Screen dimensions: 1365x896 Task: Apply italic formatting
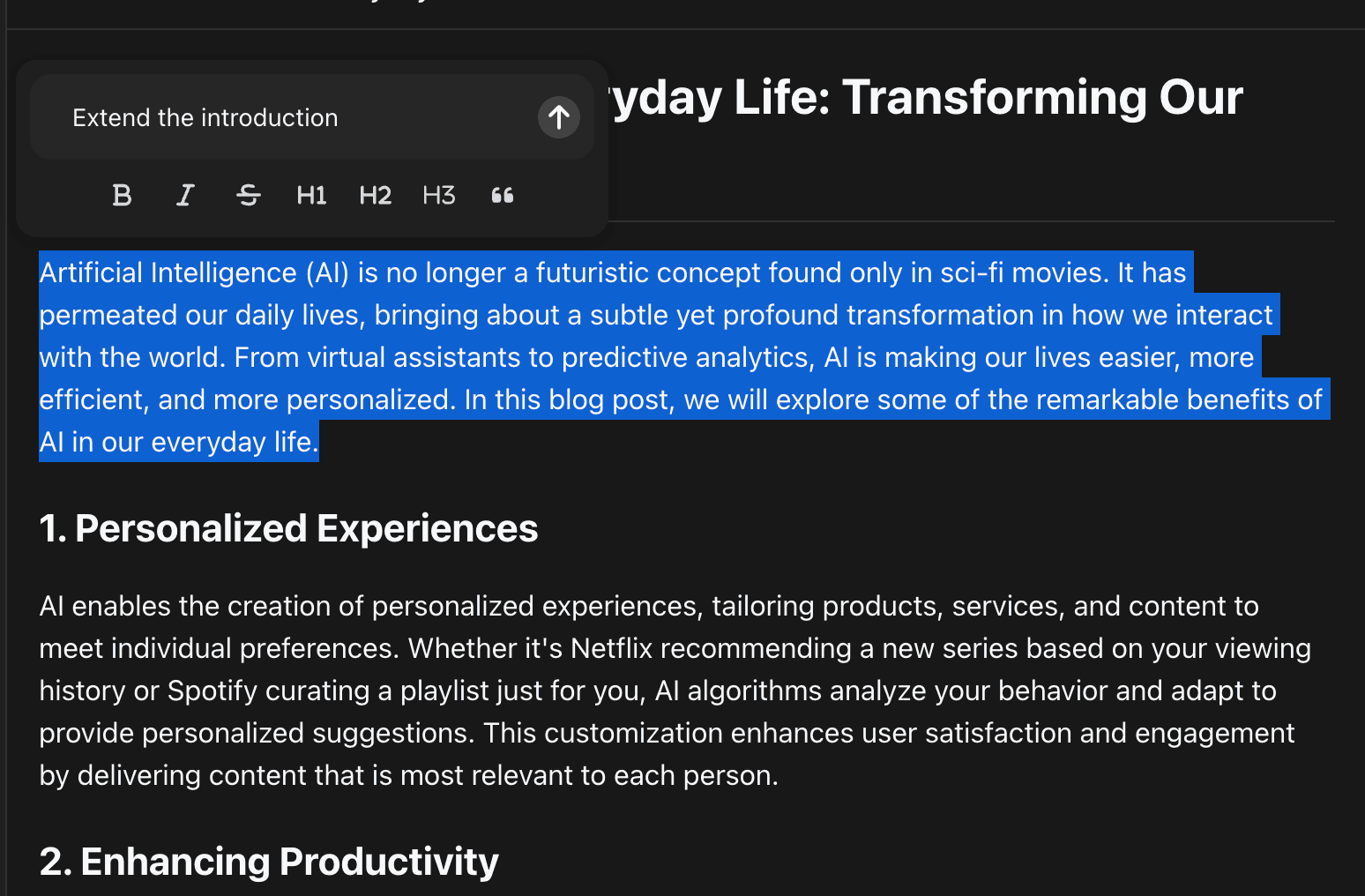185,195
